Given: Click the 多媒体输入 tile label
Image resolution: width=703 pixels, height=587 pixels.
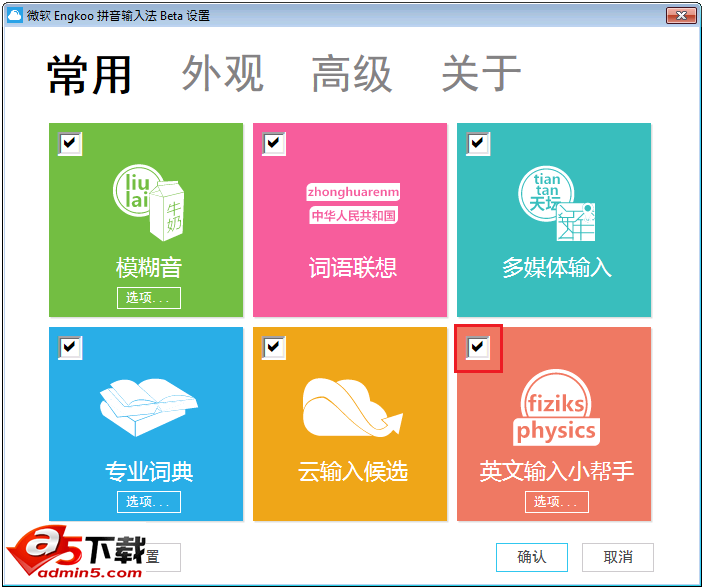Looking at the screenshot, I should point(557,268).
